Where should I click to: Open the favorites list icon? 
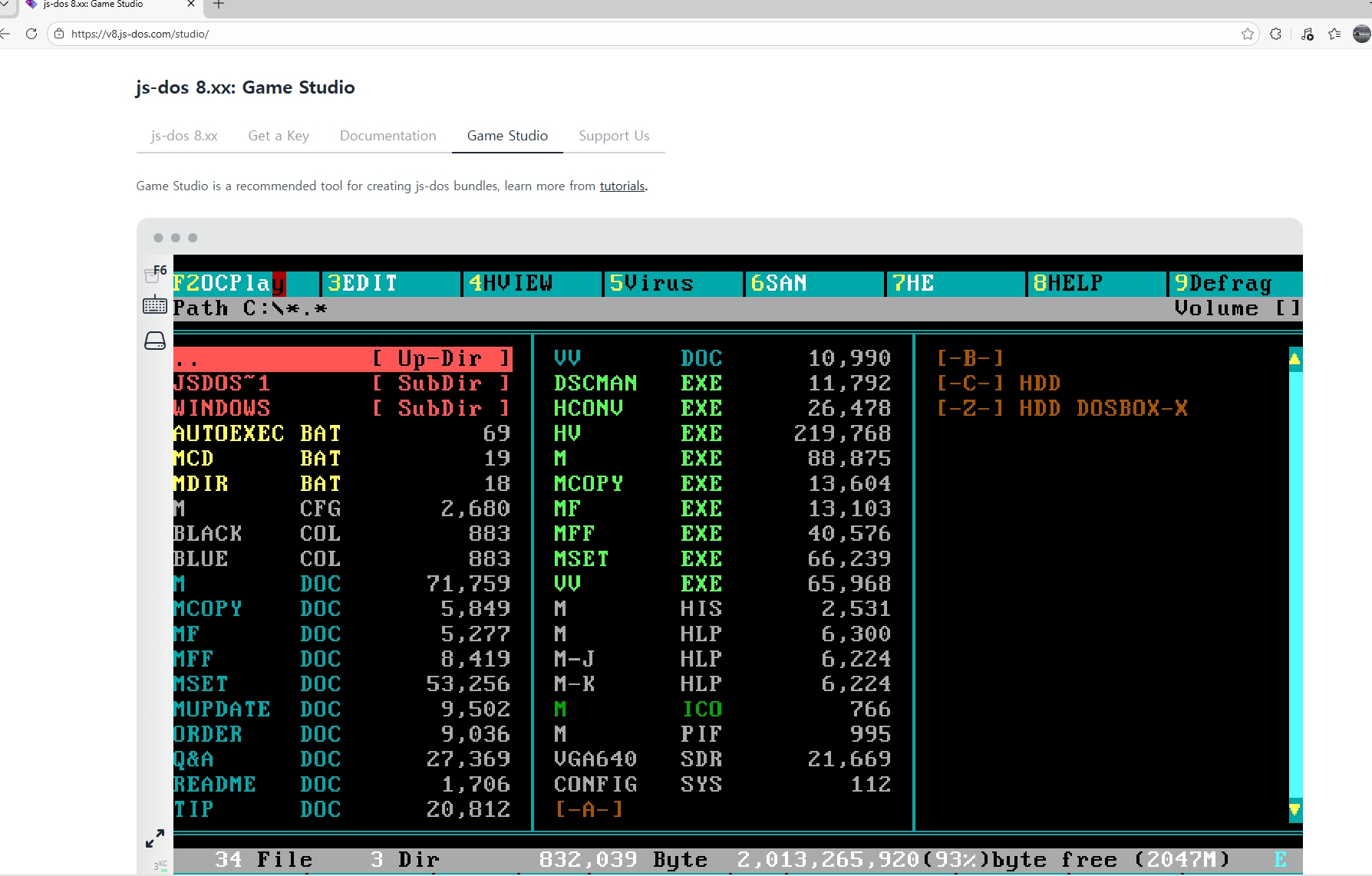(x=1334, y=34)
